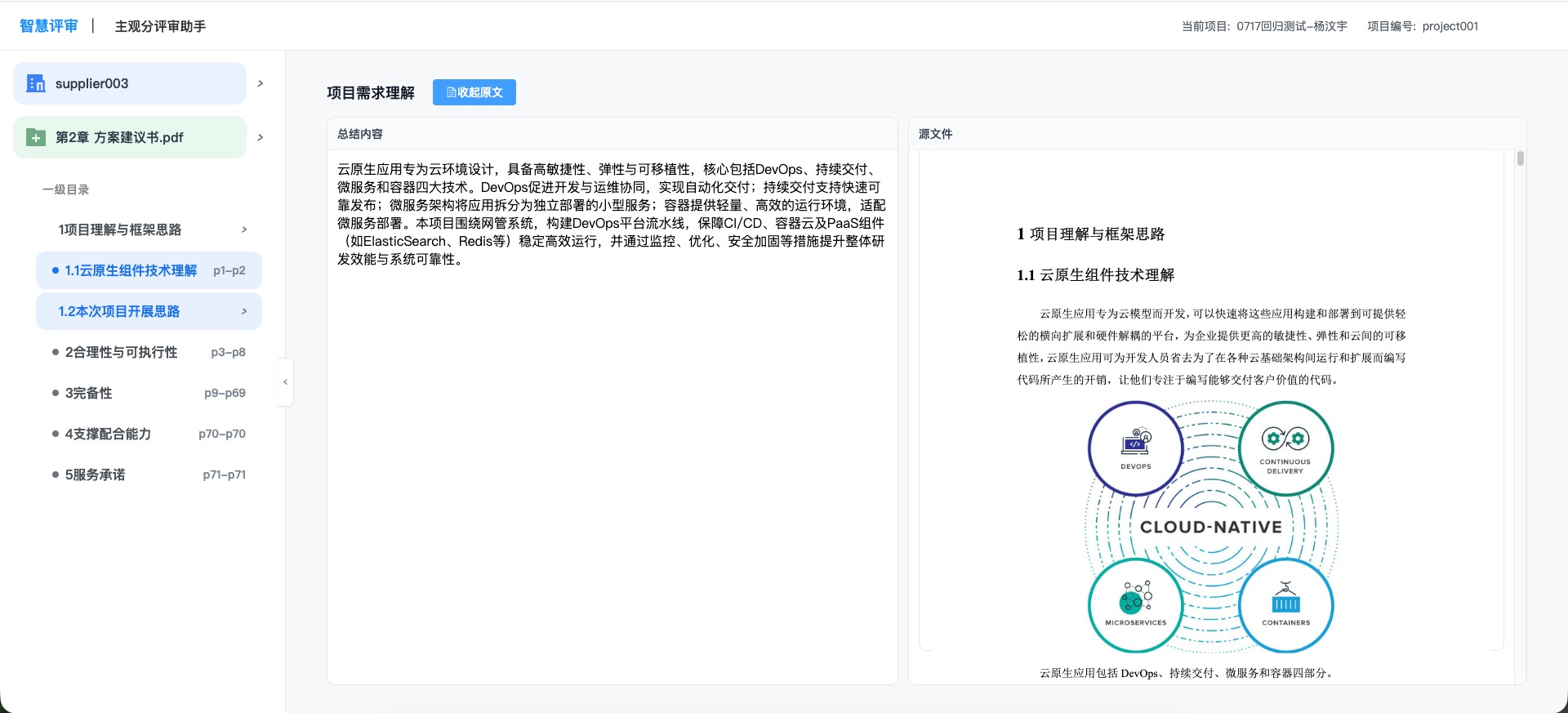Click the Continuous Delivery circle icon
This screenshot has height=713, width=1568.
[1285, 448]
